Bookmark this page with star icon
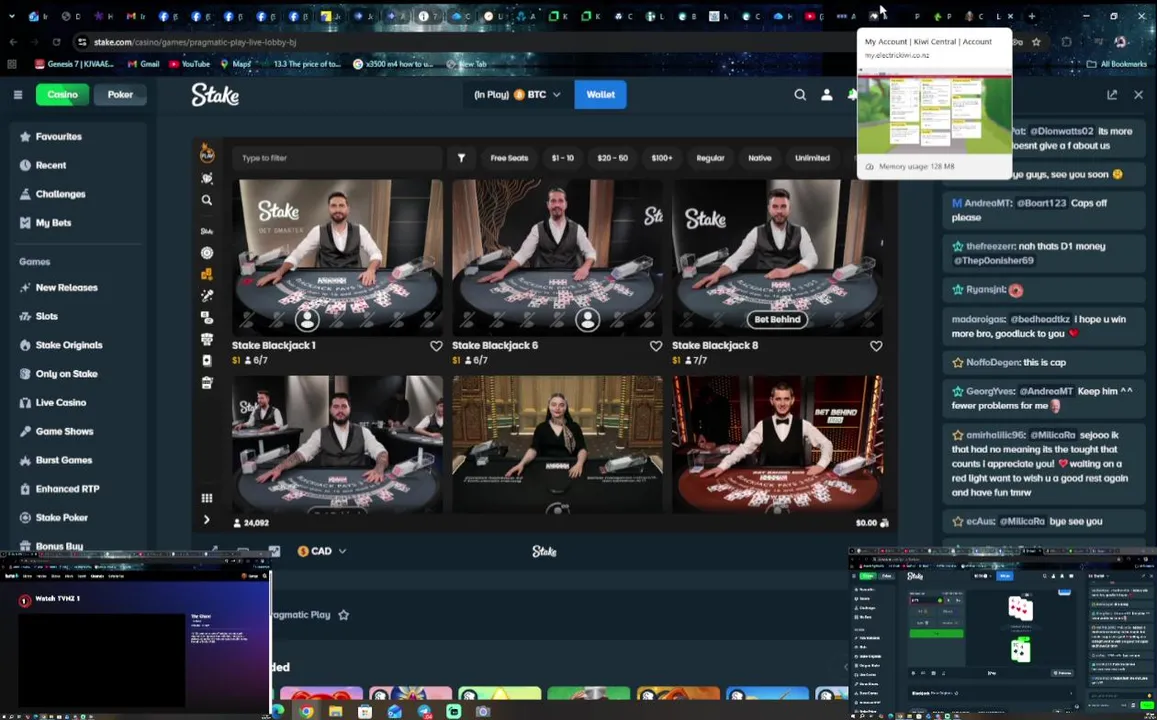 pyautogui.click(x=1036, y=42)
